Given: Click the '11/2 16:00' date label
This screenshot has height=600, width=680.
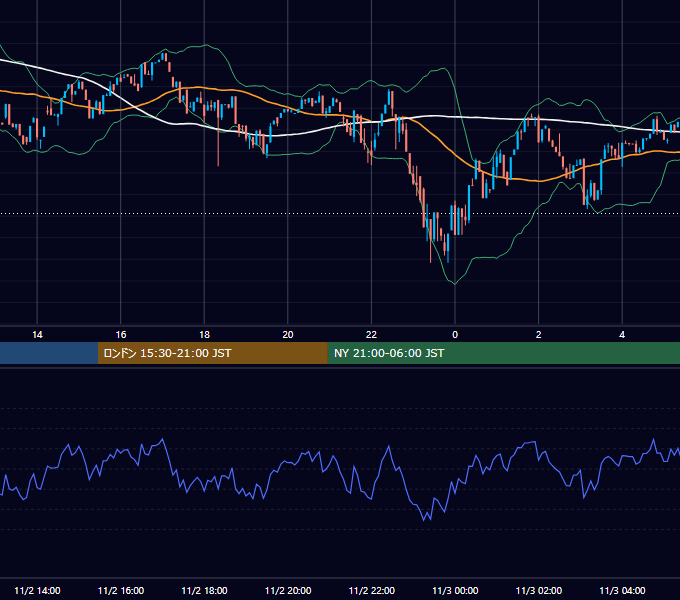Looking at the screenshot, I should coord(121,590).
